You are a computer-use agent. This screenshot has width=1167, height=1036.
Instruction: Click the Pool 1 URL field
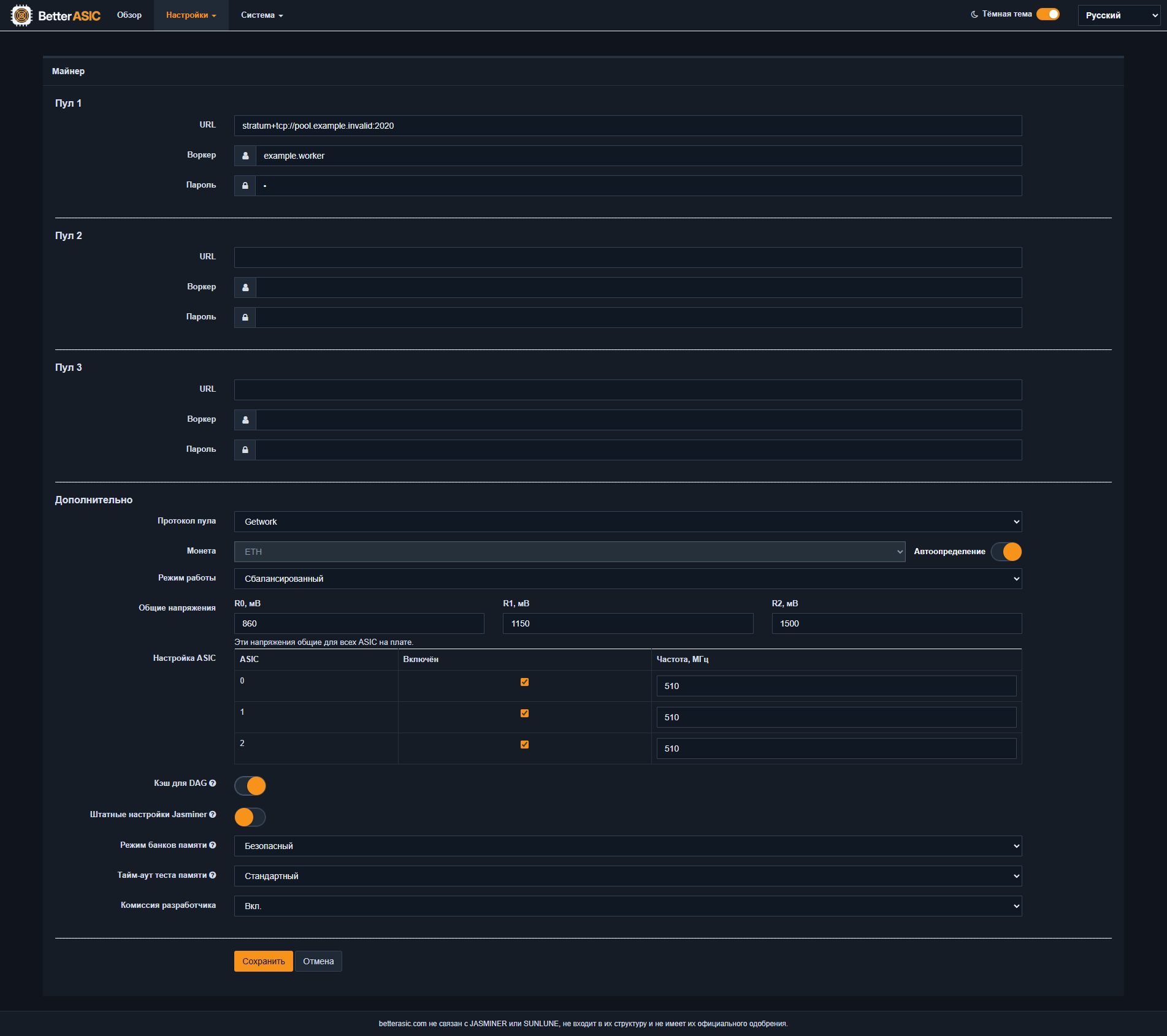point(628,126)
